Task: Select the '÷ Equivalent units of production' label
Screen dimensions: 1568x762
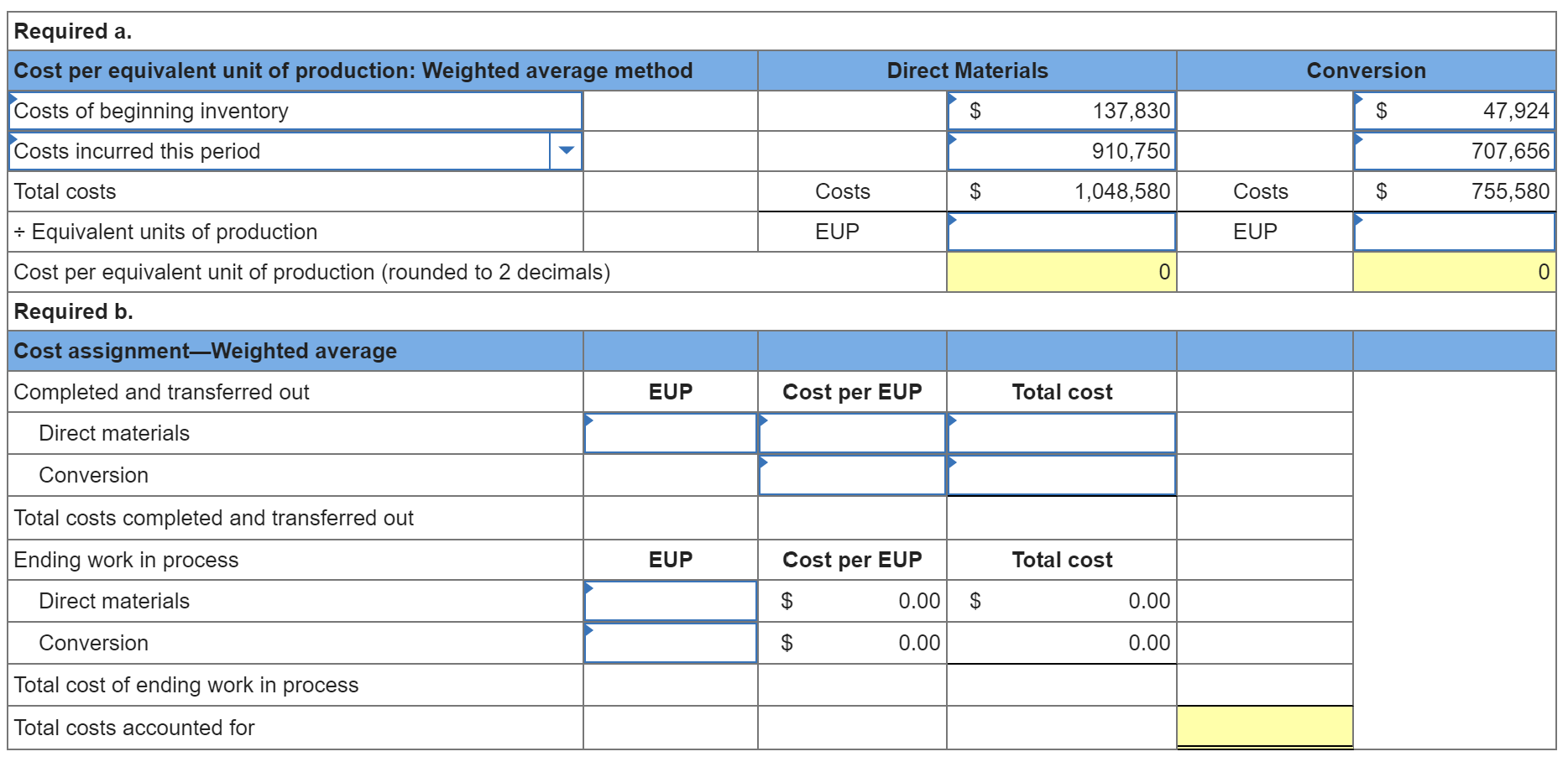Action: 166,232
